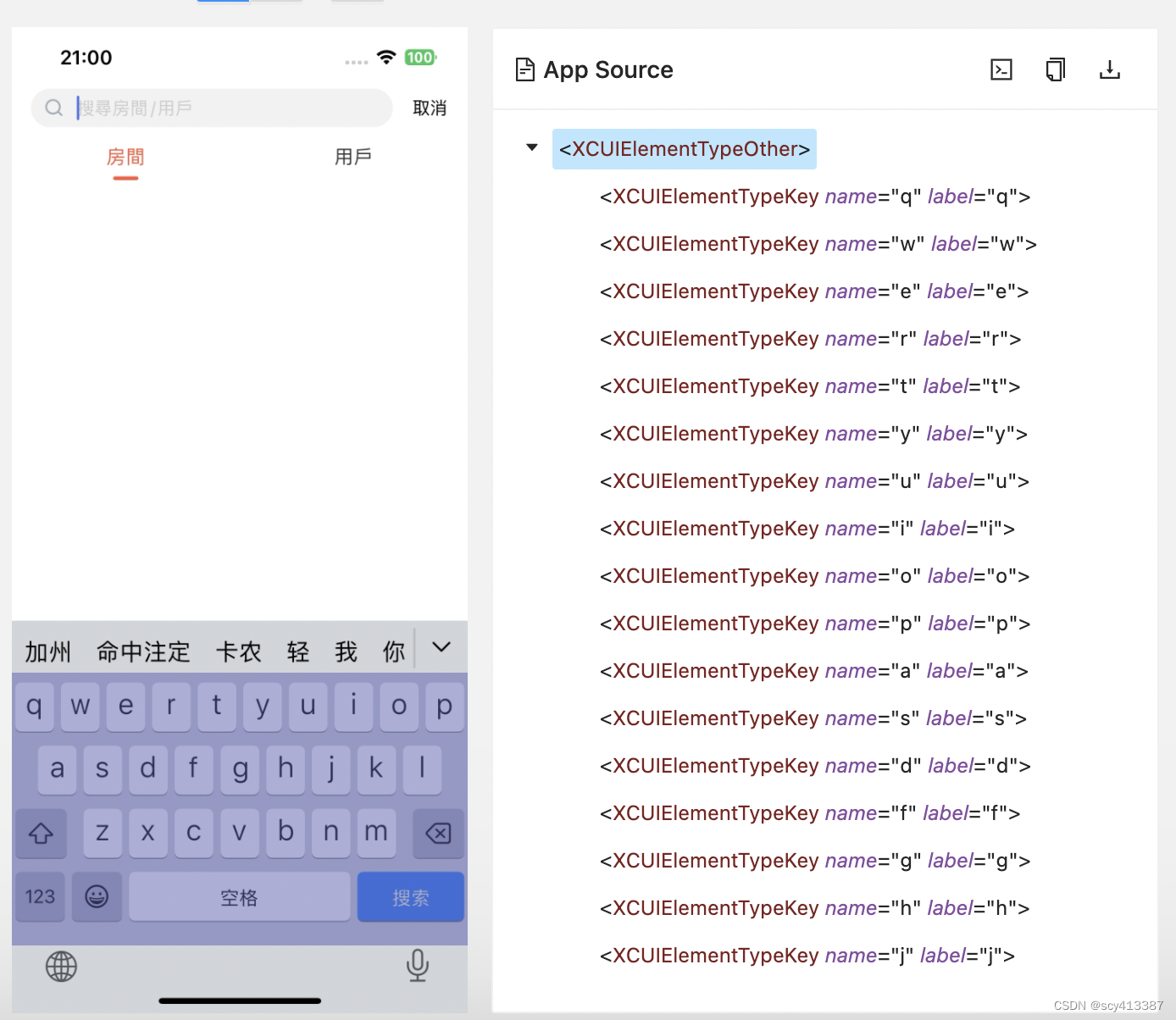Image resolution: width=1176 pixels, height=1020 pixels.
Task: Choose the 加州 keyboard suggestion
Action: (x=48, y=651)
